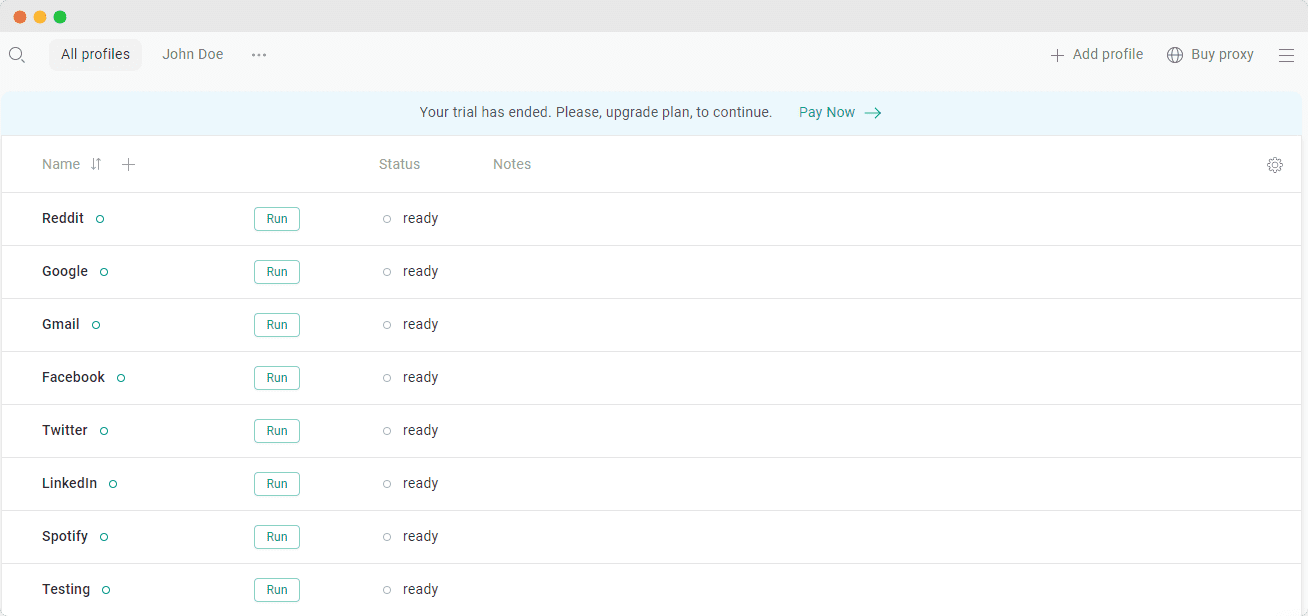Run the Facebook profile

277,378
